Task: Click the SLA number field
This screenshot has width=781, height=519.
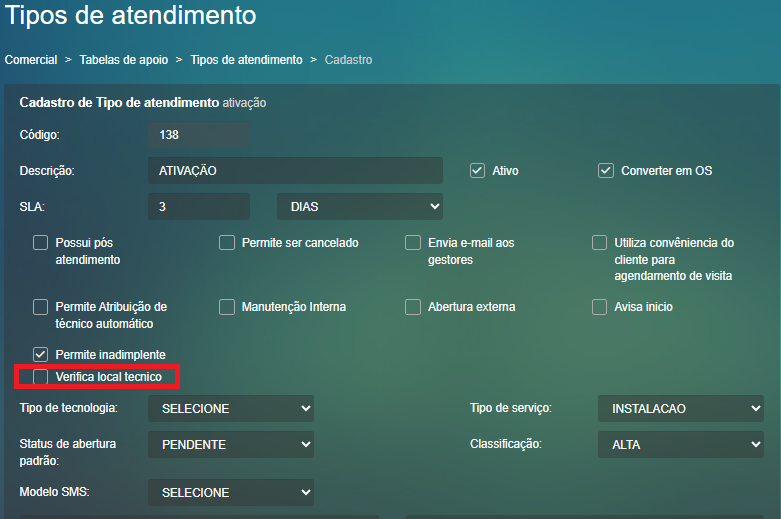Action: pos(199,207)
